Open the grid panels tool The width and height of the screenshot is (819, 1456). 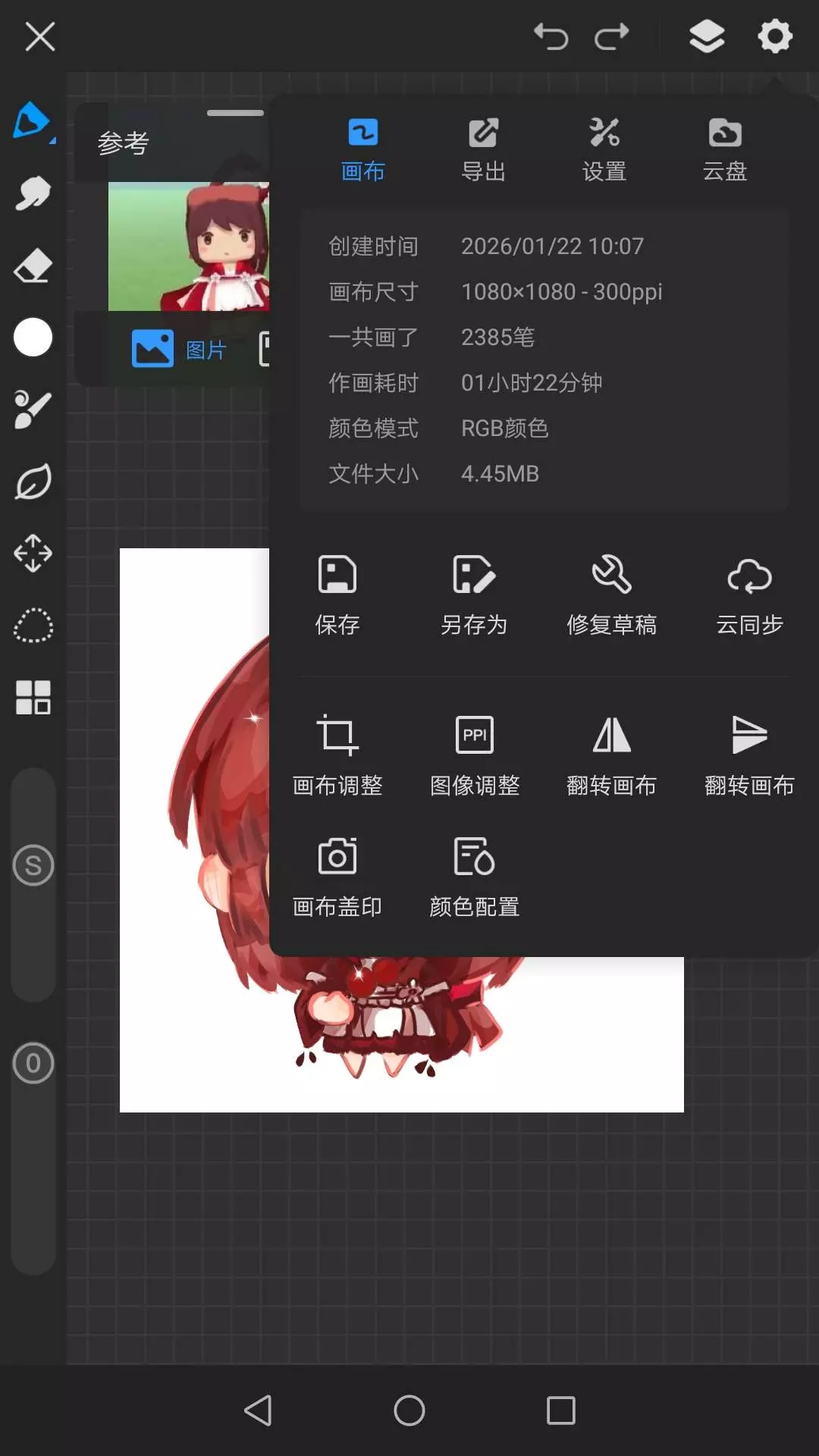pos(33,698)
